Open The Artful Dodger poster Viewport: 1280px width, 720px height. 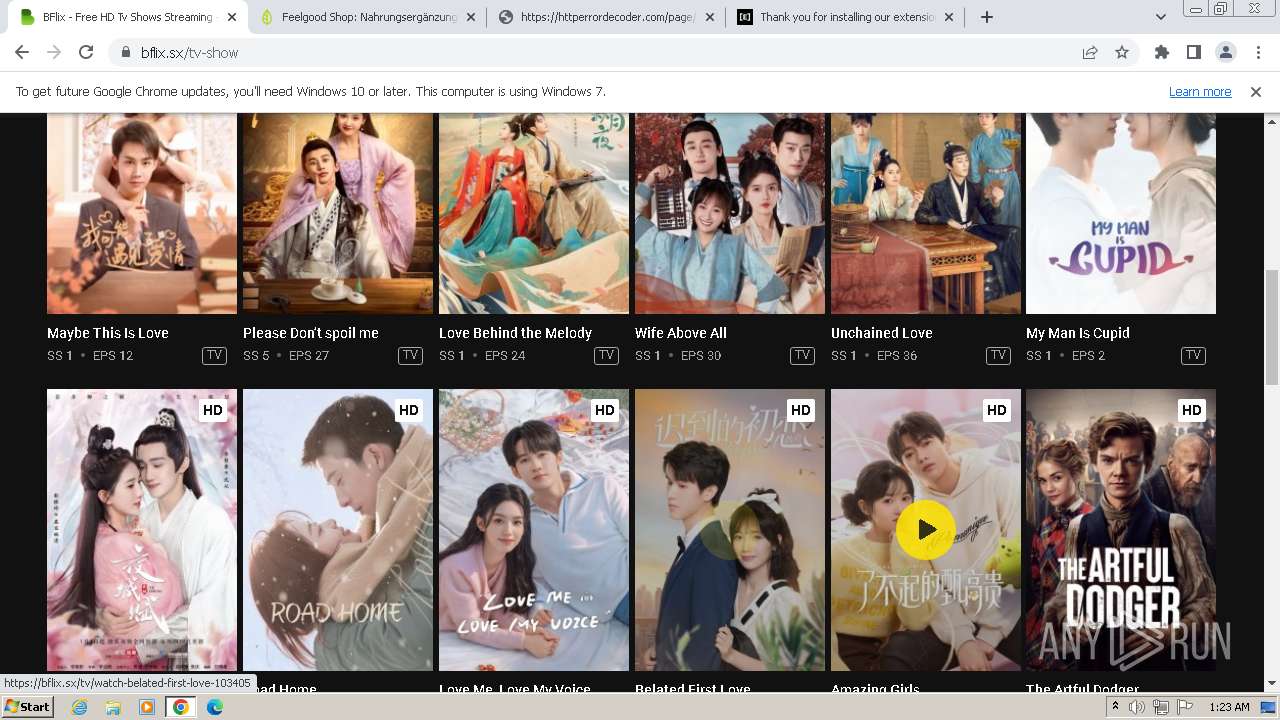1121,530
